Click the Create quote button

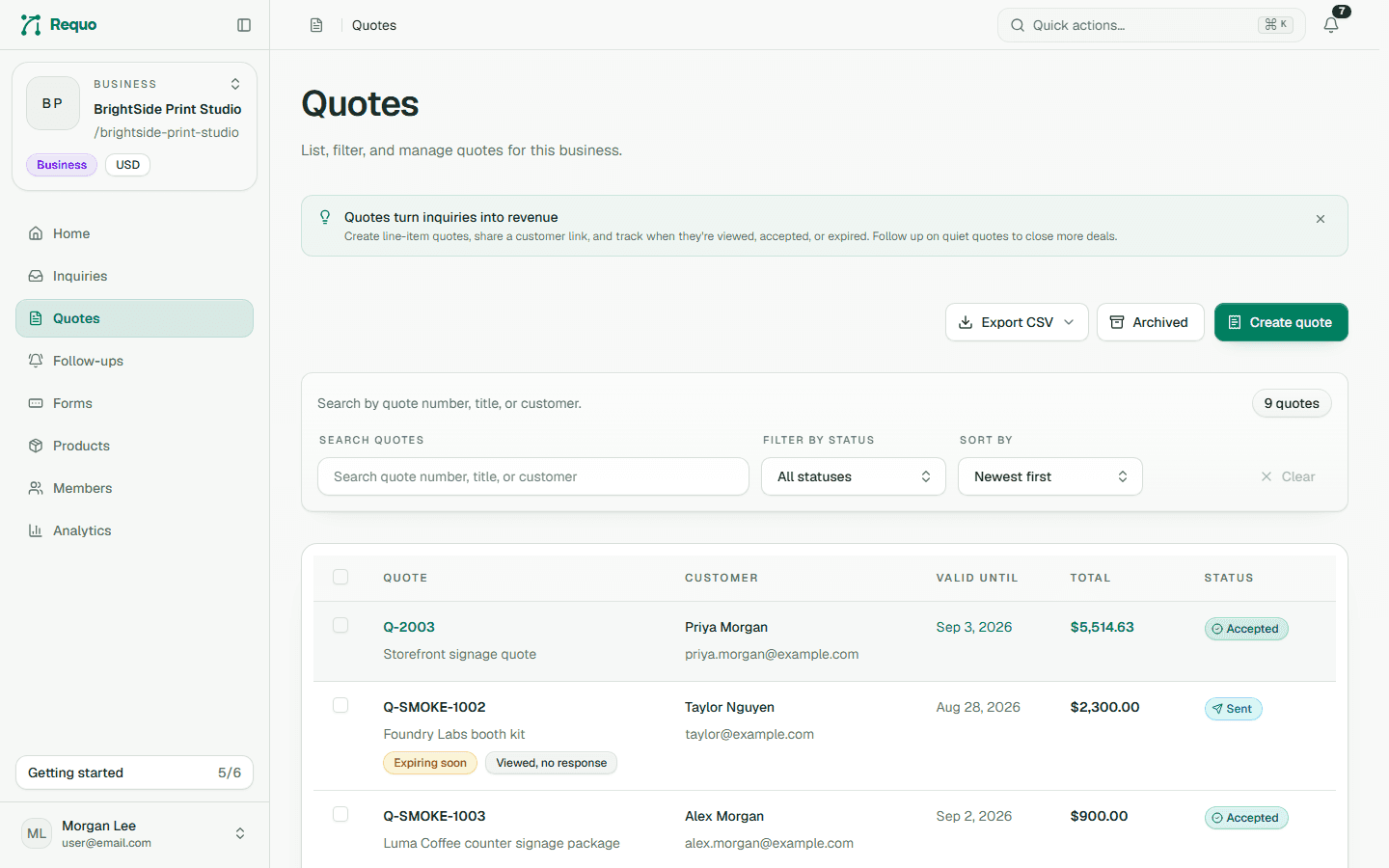click(1281, 322)
